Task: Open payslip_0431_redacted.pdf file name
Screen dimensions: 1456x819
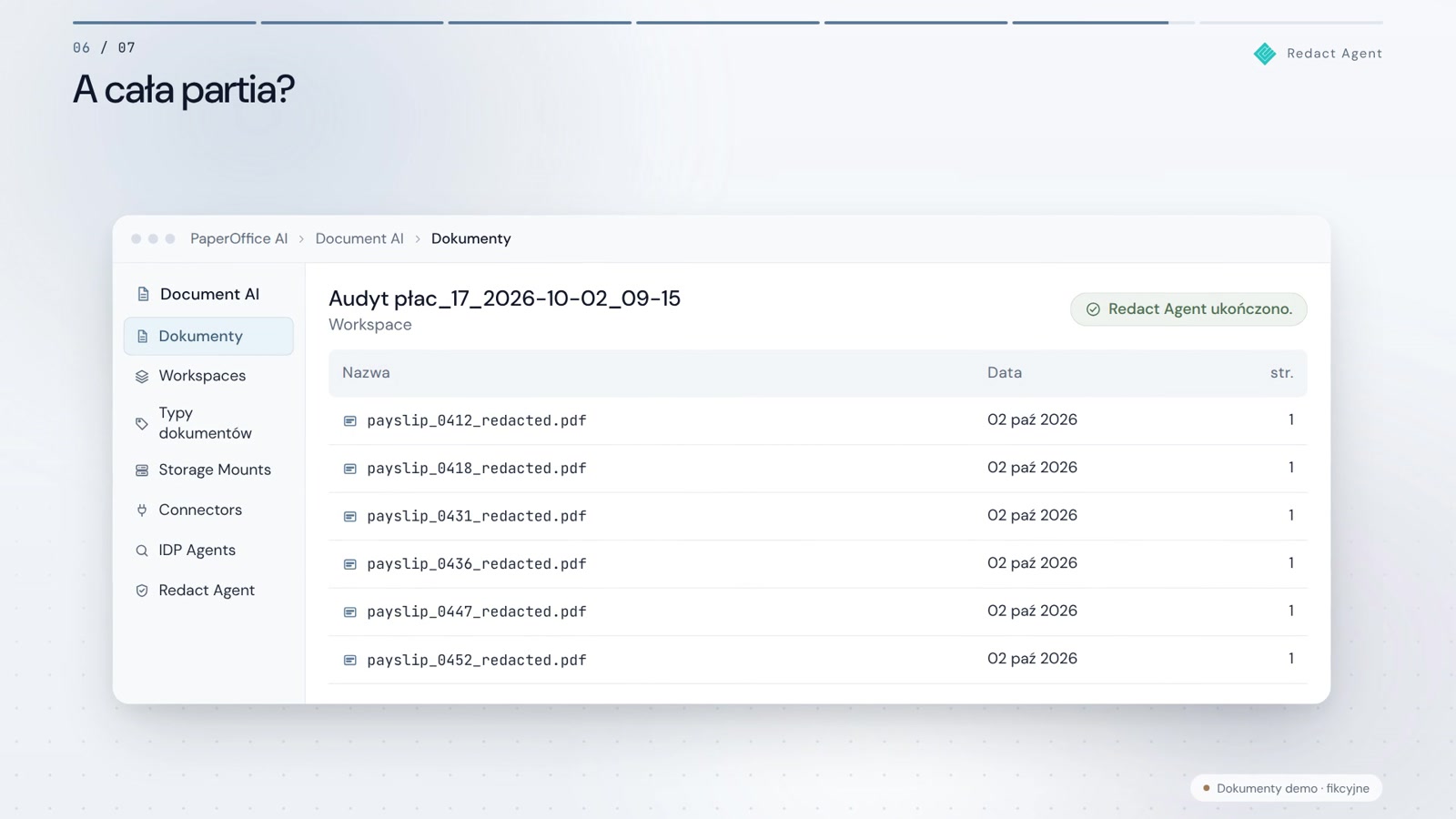Action: pyautogui.click(x=477, y=516)
